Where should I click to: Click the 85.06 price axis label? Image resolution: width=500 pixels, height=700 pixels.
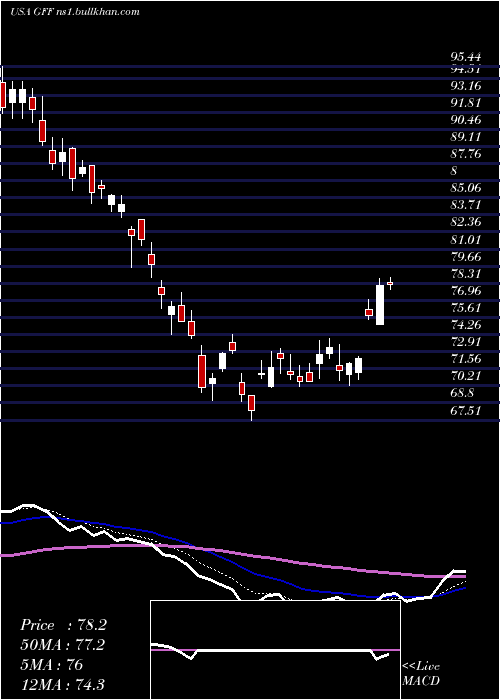pyautogui.click(x=466, y=188)
